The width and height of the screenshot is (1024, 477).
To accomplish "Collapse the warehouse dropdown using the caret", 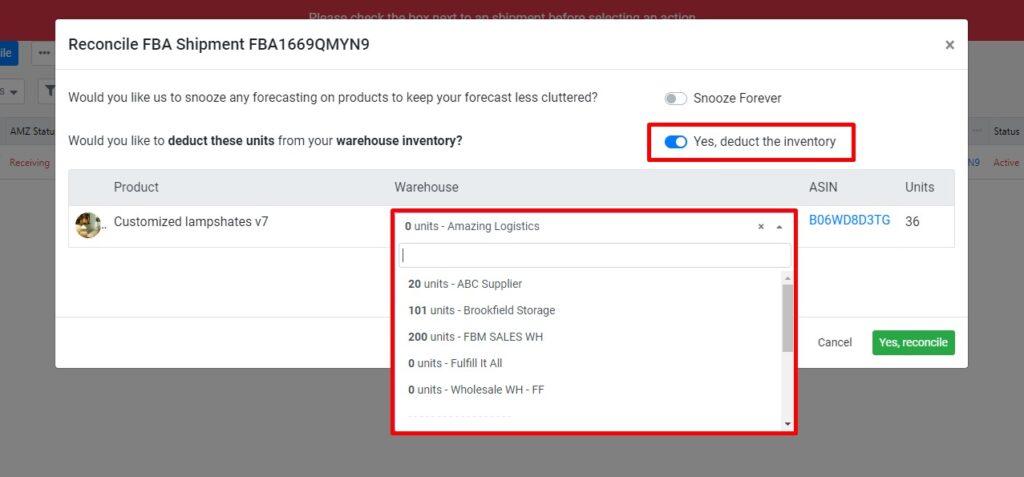I will coord(779,227).
